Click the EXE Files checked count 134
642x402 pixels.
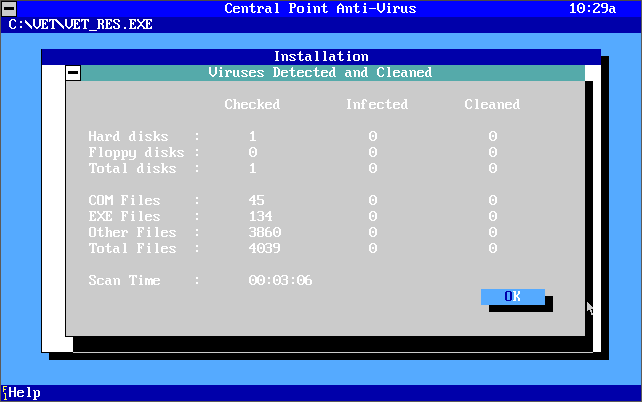point(260,216)
